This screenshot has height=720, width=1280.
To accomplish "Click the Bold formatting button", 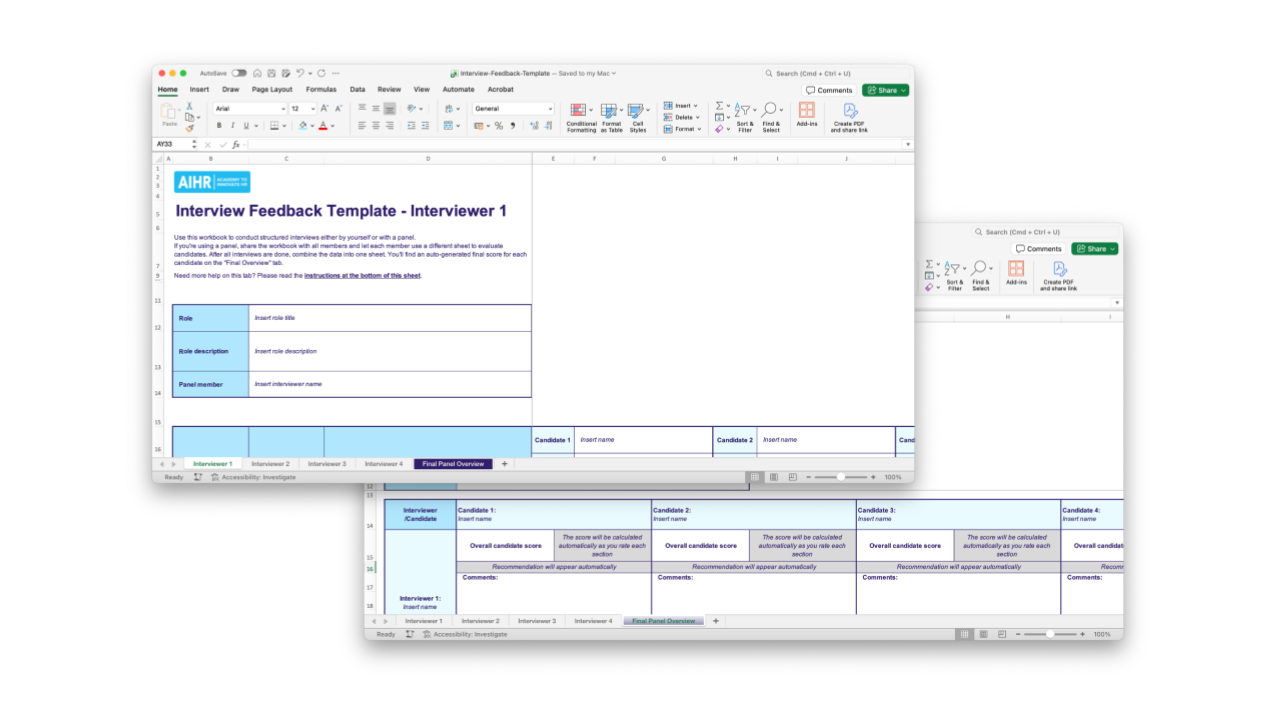I will point(219,126).
